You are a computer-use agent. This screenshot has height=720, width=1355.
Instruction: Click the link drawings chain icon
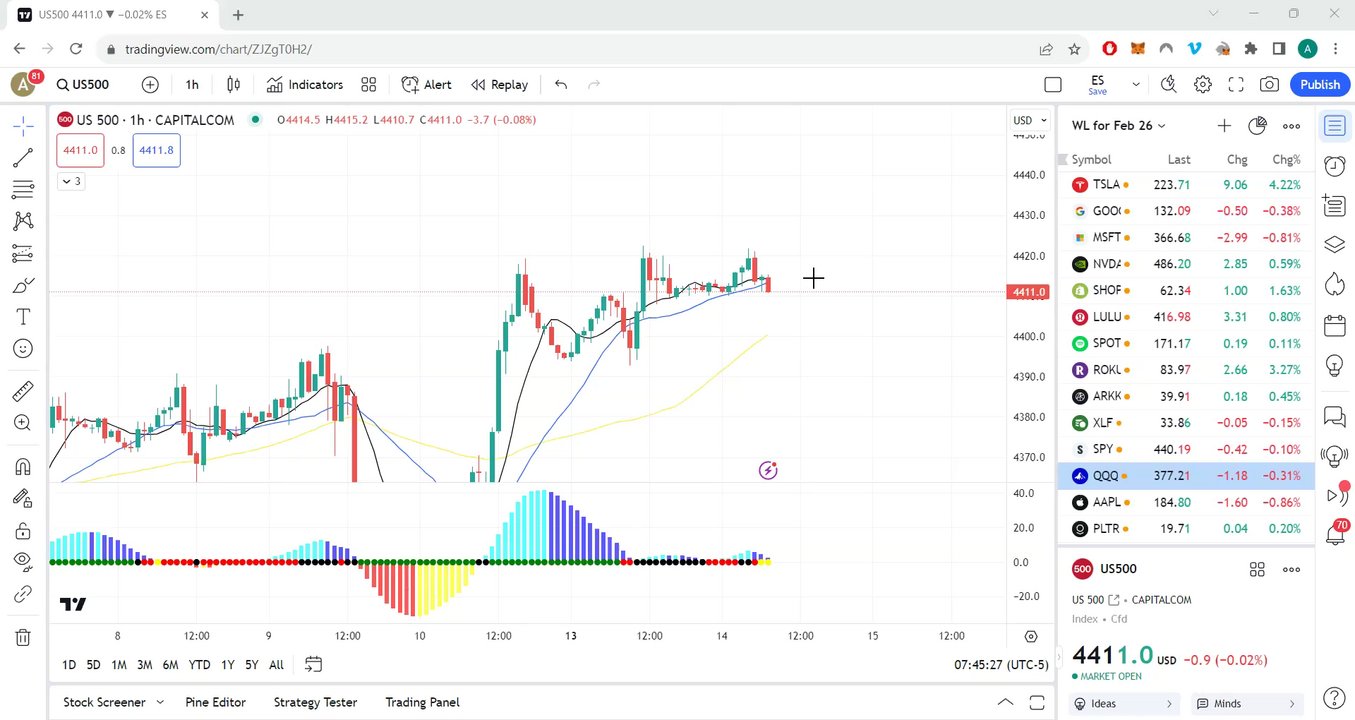[23, 594]
